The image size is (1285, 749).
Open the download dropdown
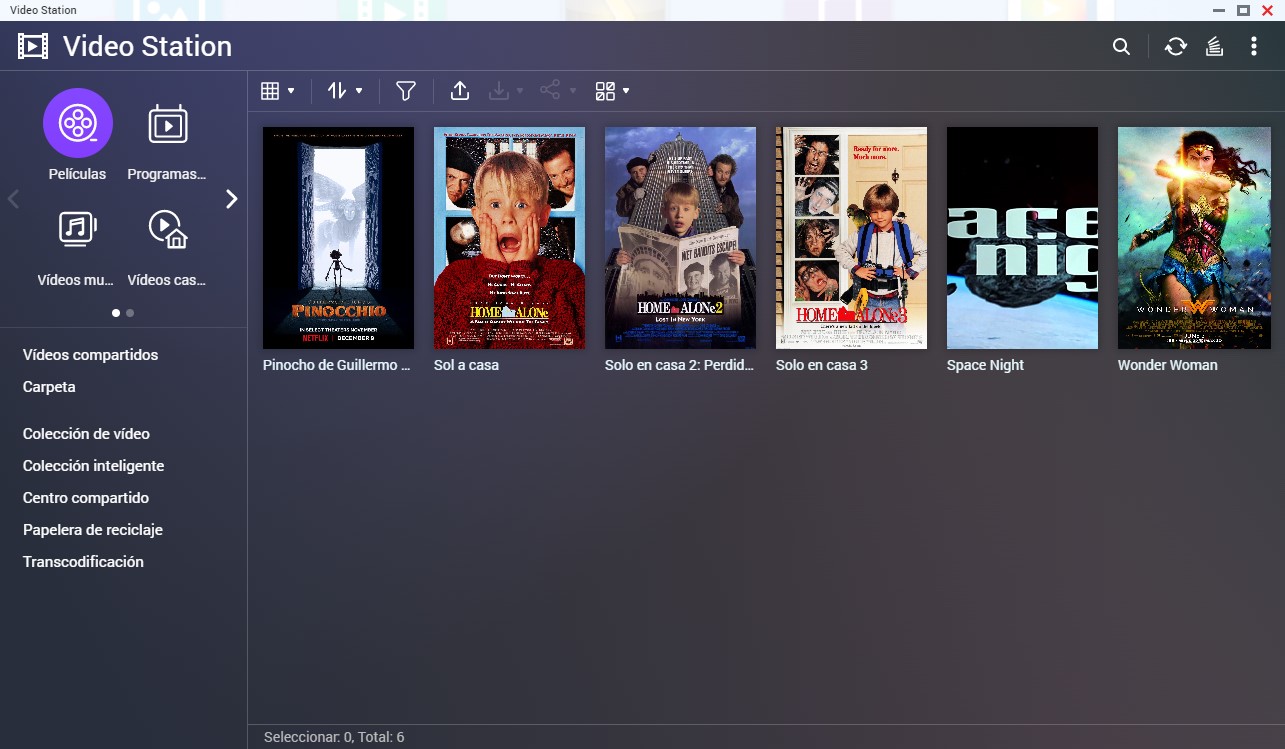pos(505,91)
